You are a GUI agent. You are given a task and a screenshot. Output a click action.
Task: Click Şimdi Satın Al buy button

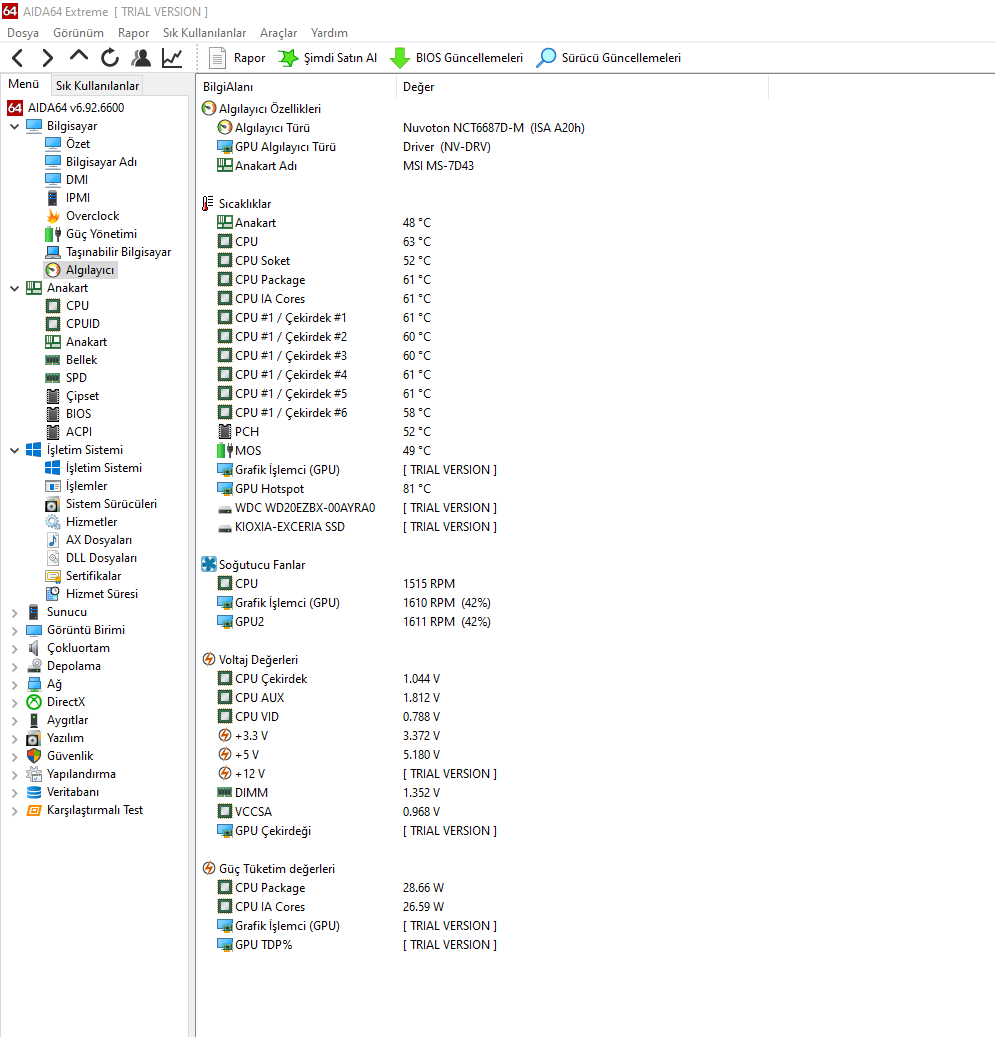click(327, 58)
